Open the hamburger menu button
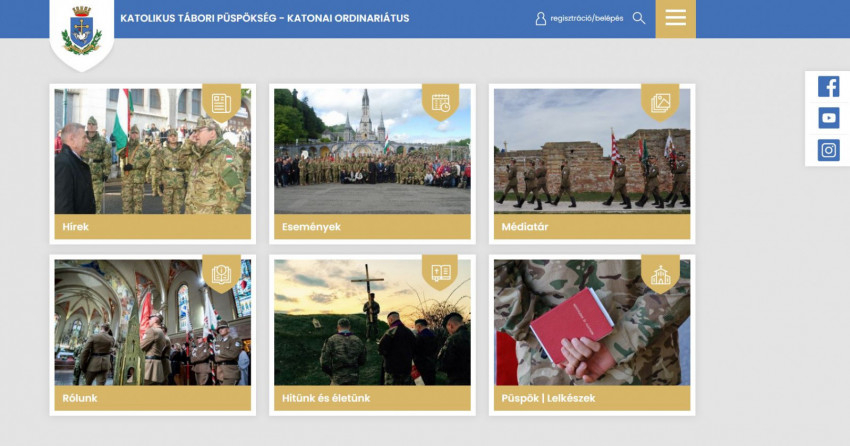The width and height of the screenshot is (850, 446). tap(675, 18)
